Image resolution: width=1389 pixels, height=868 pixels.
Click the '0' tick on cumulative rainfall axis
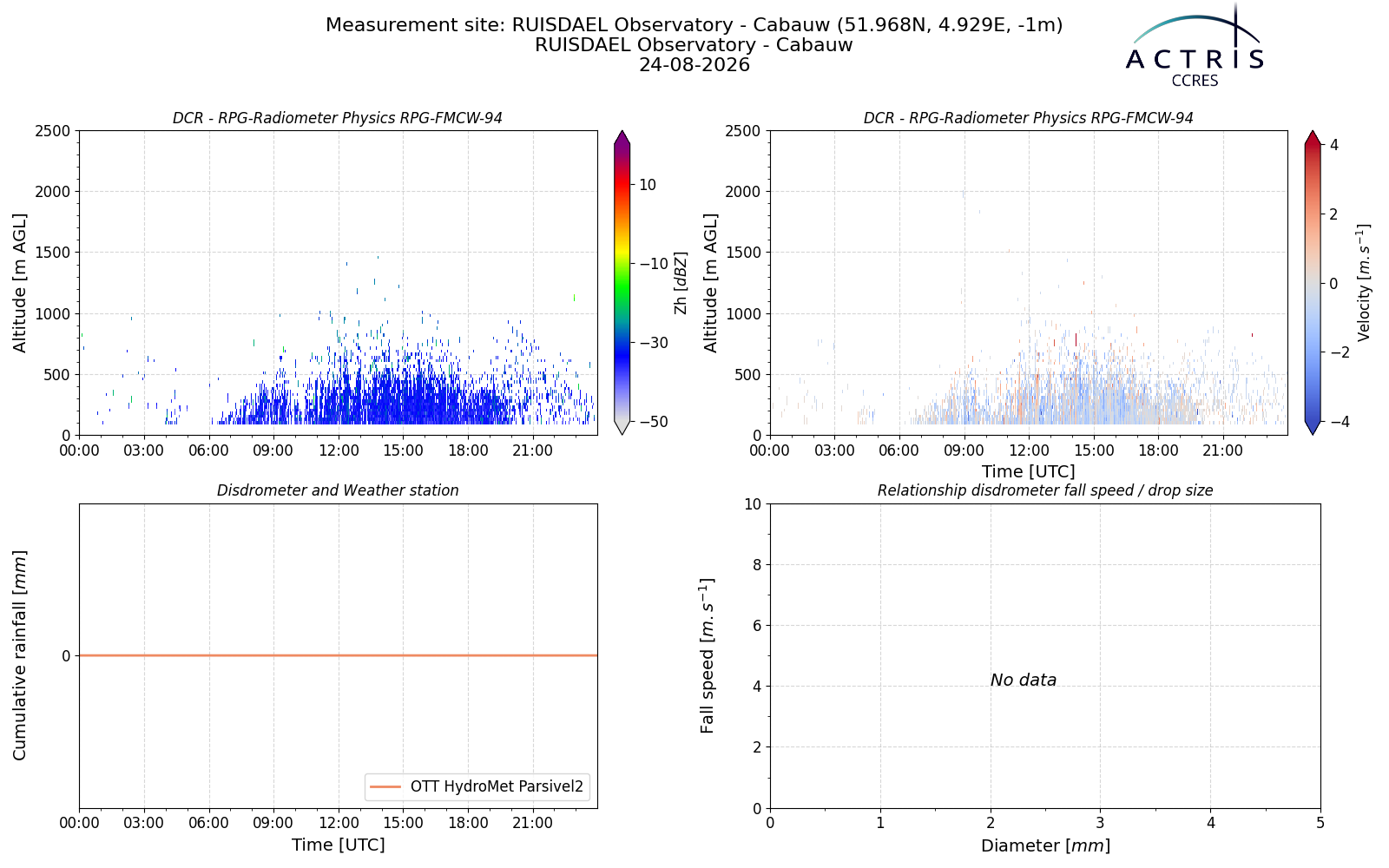pyautogui.click(x=66, y=656)
